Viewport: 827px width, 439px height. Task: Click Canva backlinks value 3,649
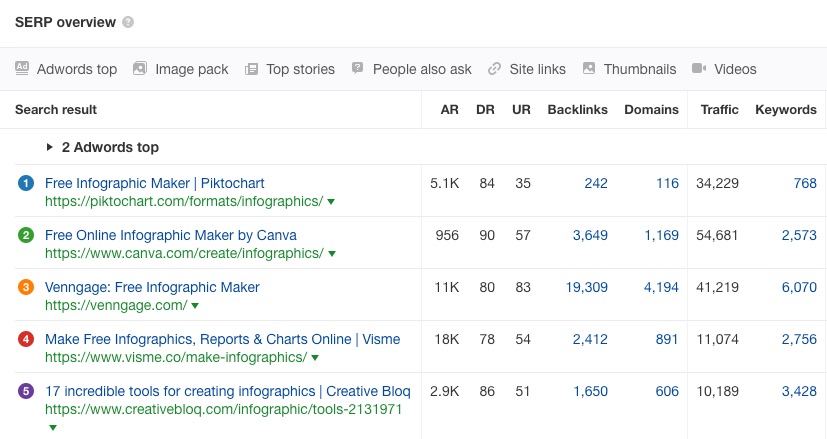[x=590, y=235]
